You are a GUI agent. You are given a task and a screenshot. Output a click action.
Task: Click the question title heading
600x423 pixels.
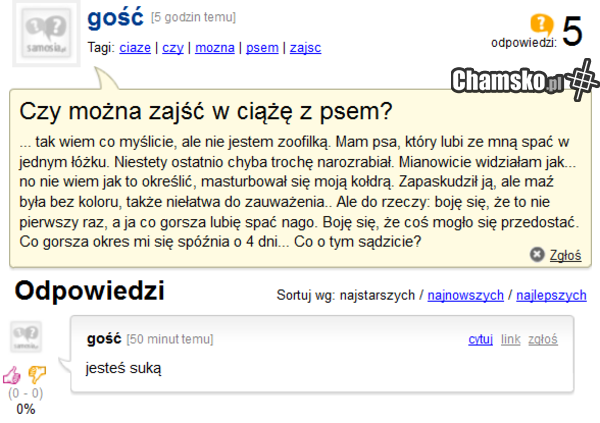[205, 110]
